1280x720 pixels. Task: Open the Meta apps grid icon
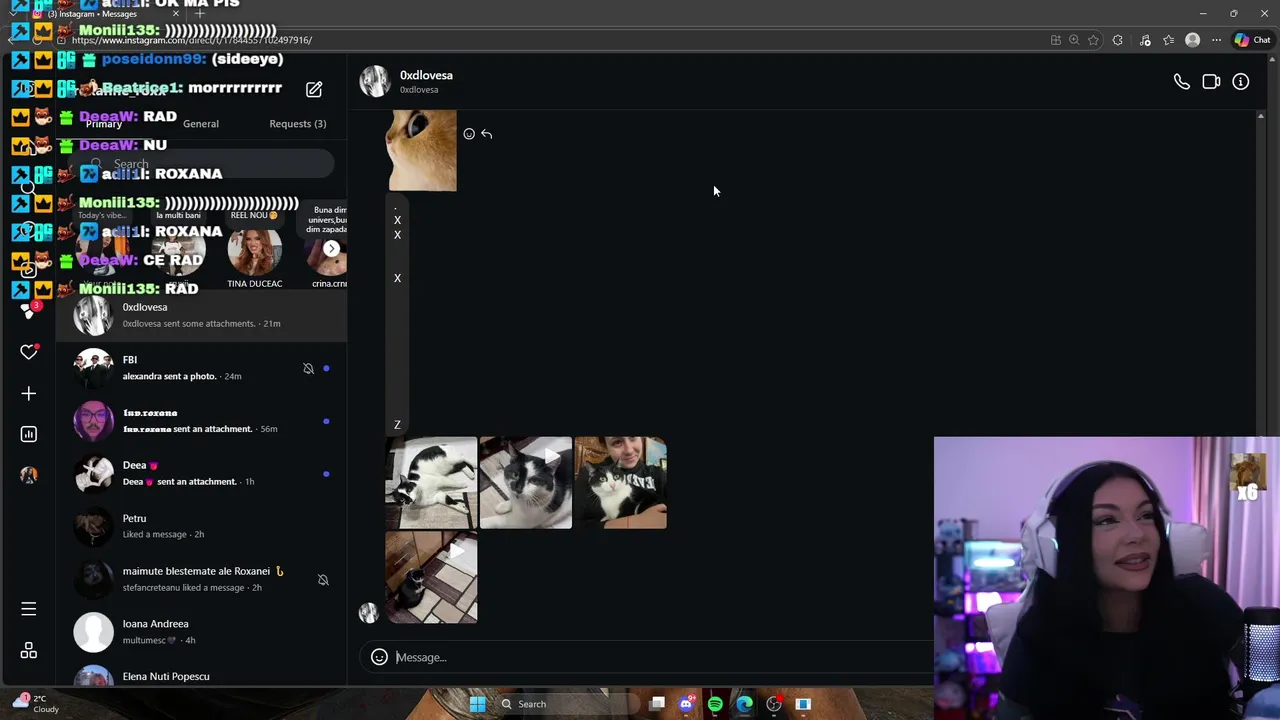click(x=29, y=651)
